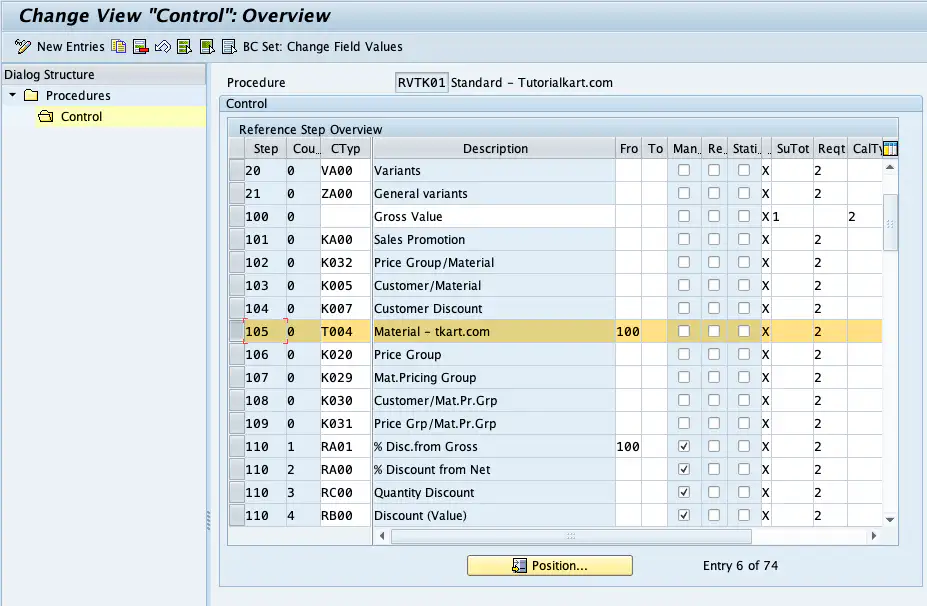Click the Dialog Structure panel header
The height and width of the screenshot is (606, 927).
pos(103,74)
